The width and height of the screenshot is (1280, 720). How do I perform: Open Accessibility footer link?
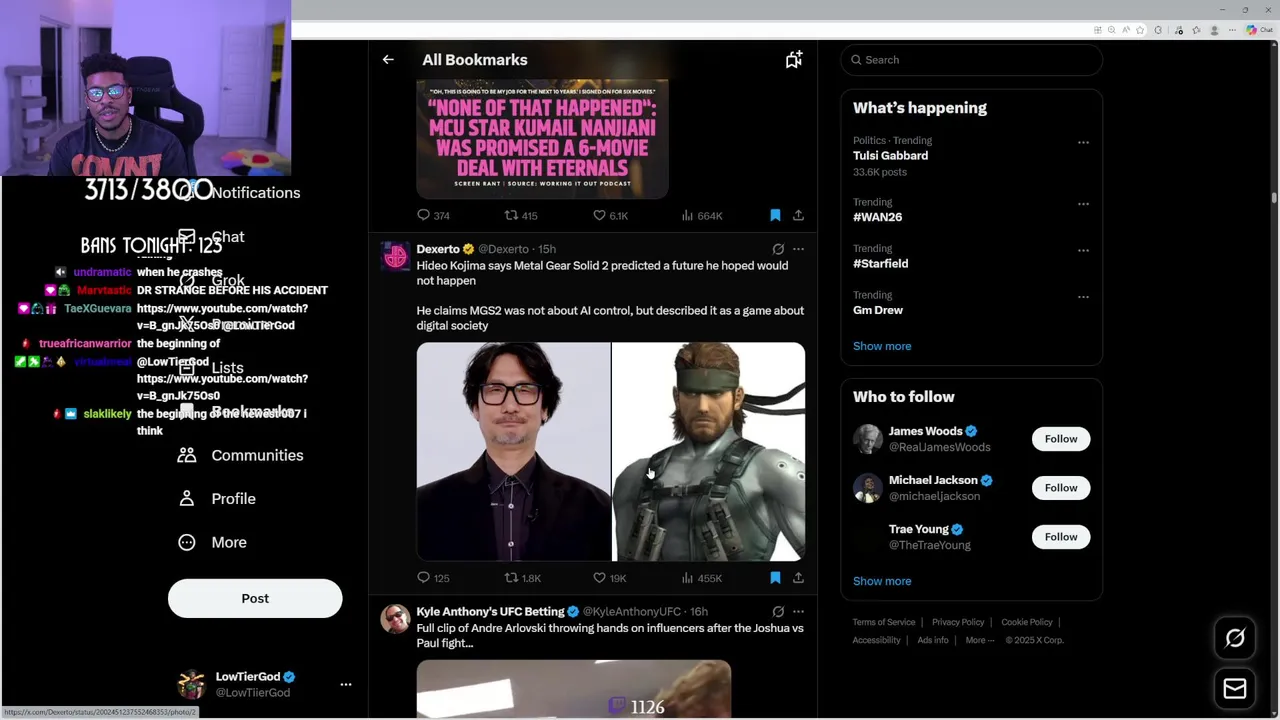pos(877,640)
